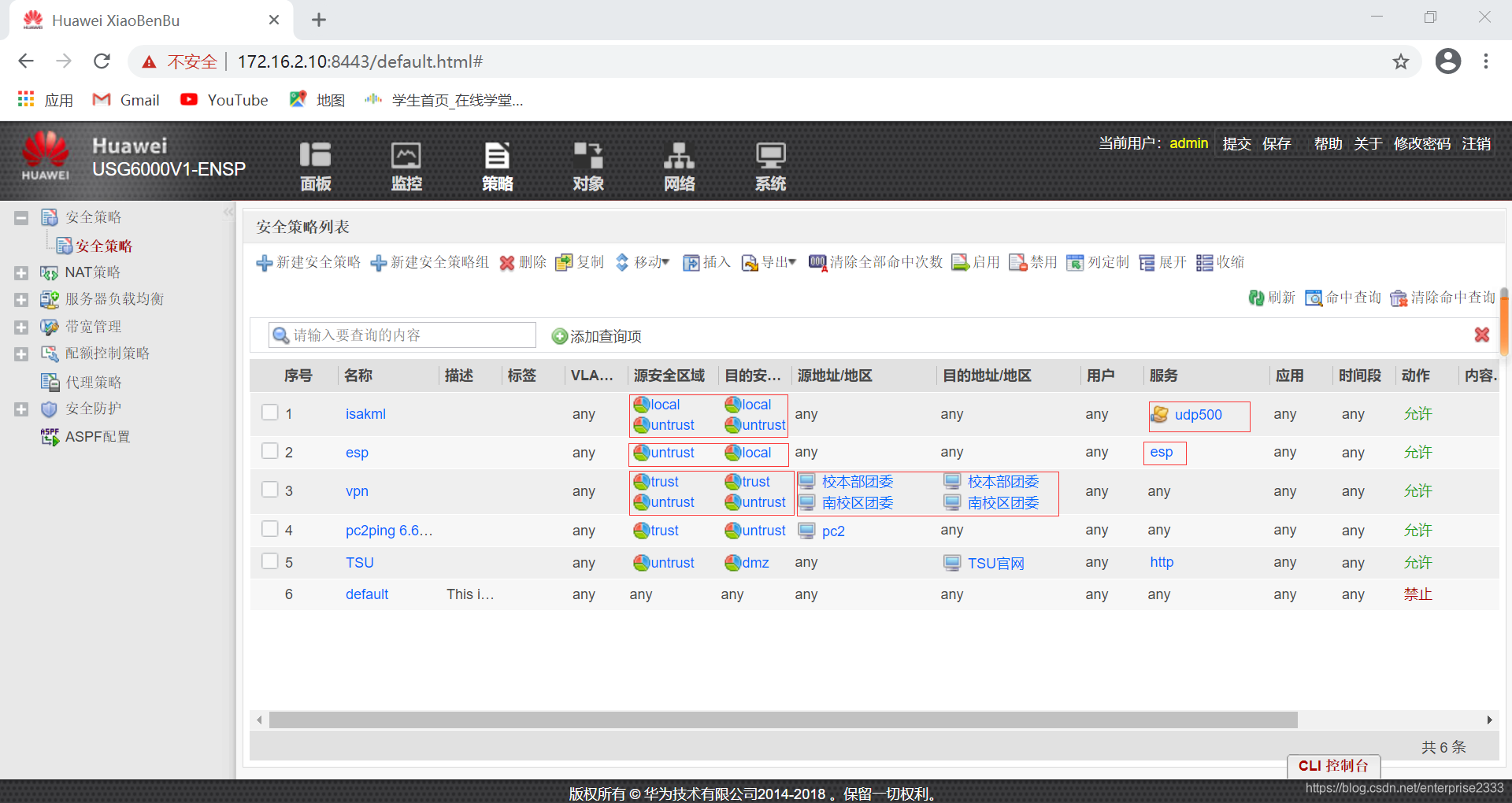
Task: Tick the checkbox for policy TSU
Action: (x=270, y=561)
